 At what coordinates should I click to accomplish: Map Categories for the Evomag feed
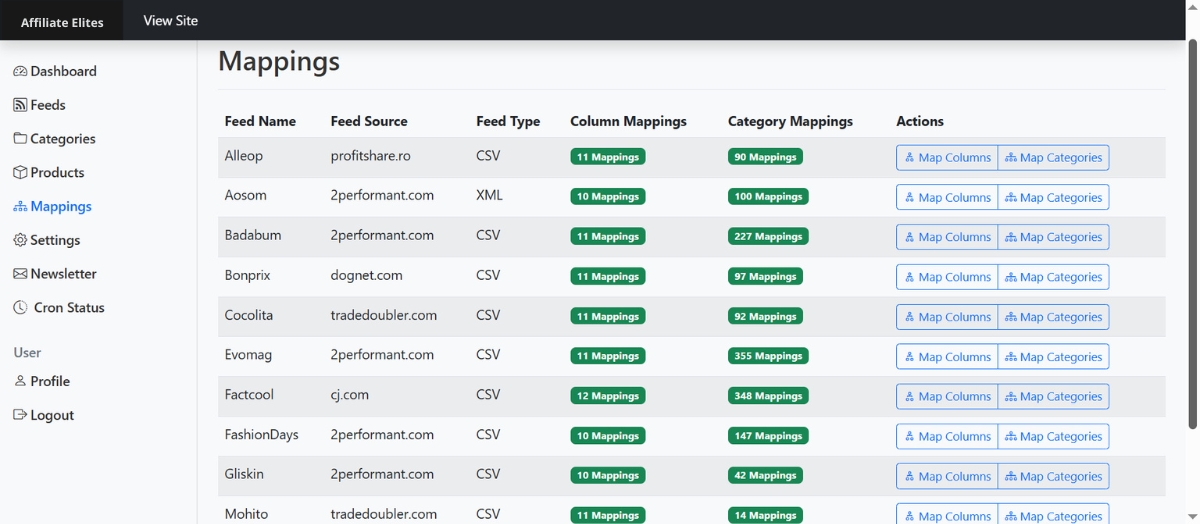[x=1053, y=357]
